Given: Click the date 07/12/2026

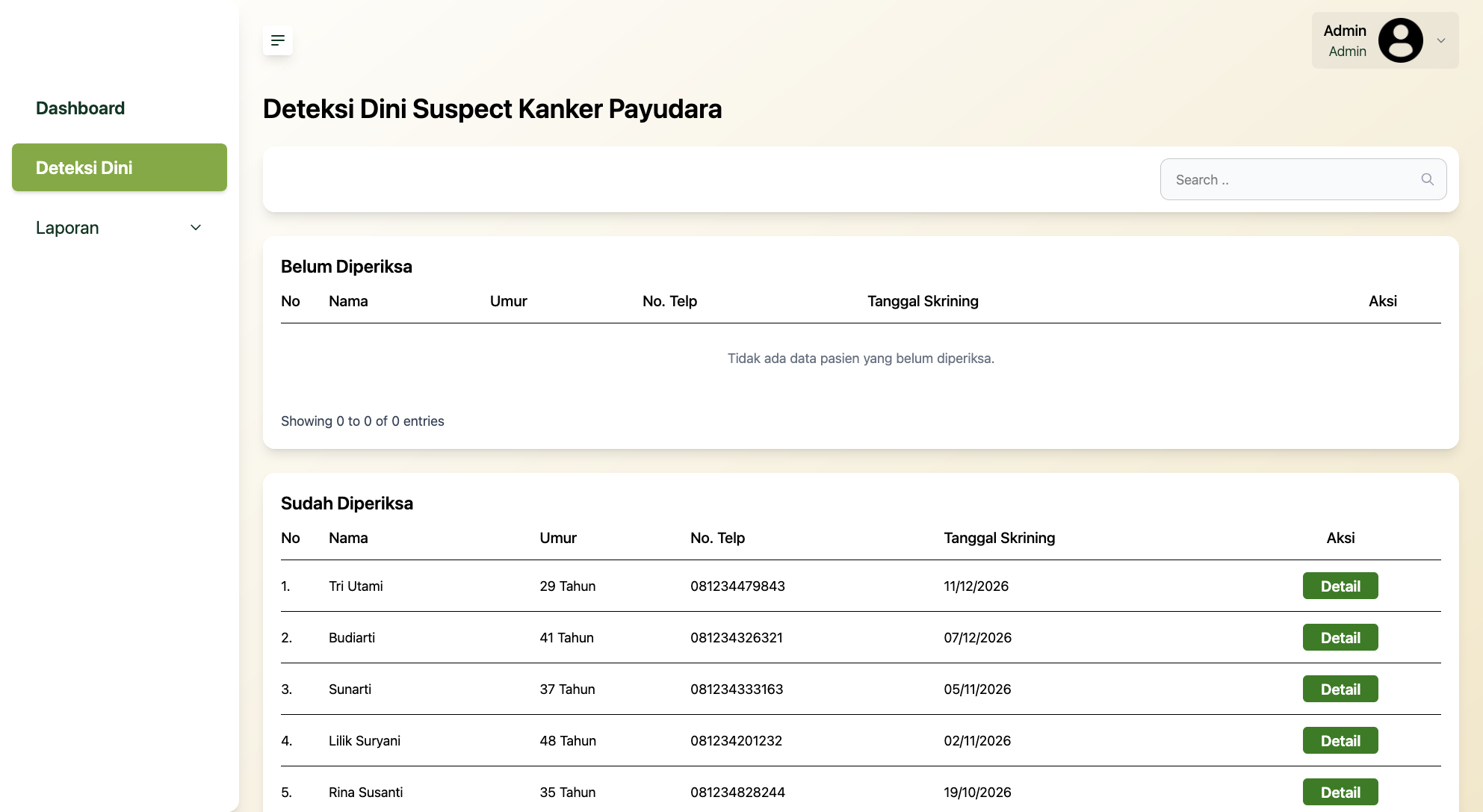Looking at the screenshot, I should click(977, 638).
